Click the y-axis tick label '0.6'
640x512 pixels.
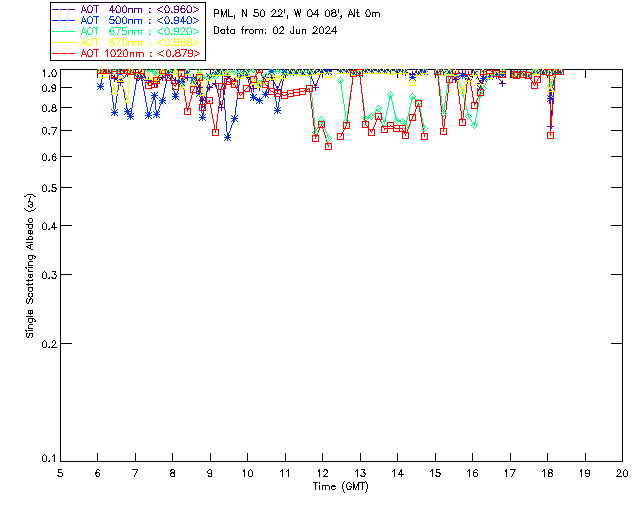point(49,157)
